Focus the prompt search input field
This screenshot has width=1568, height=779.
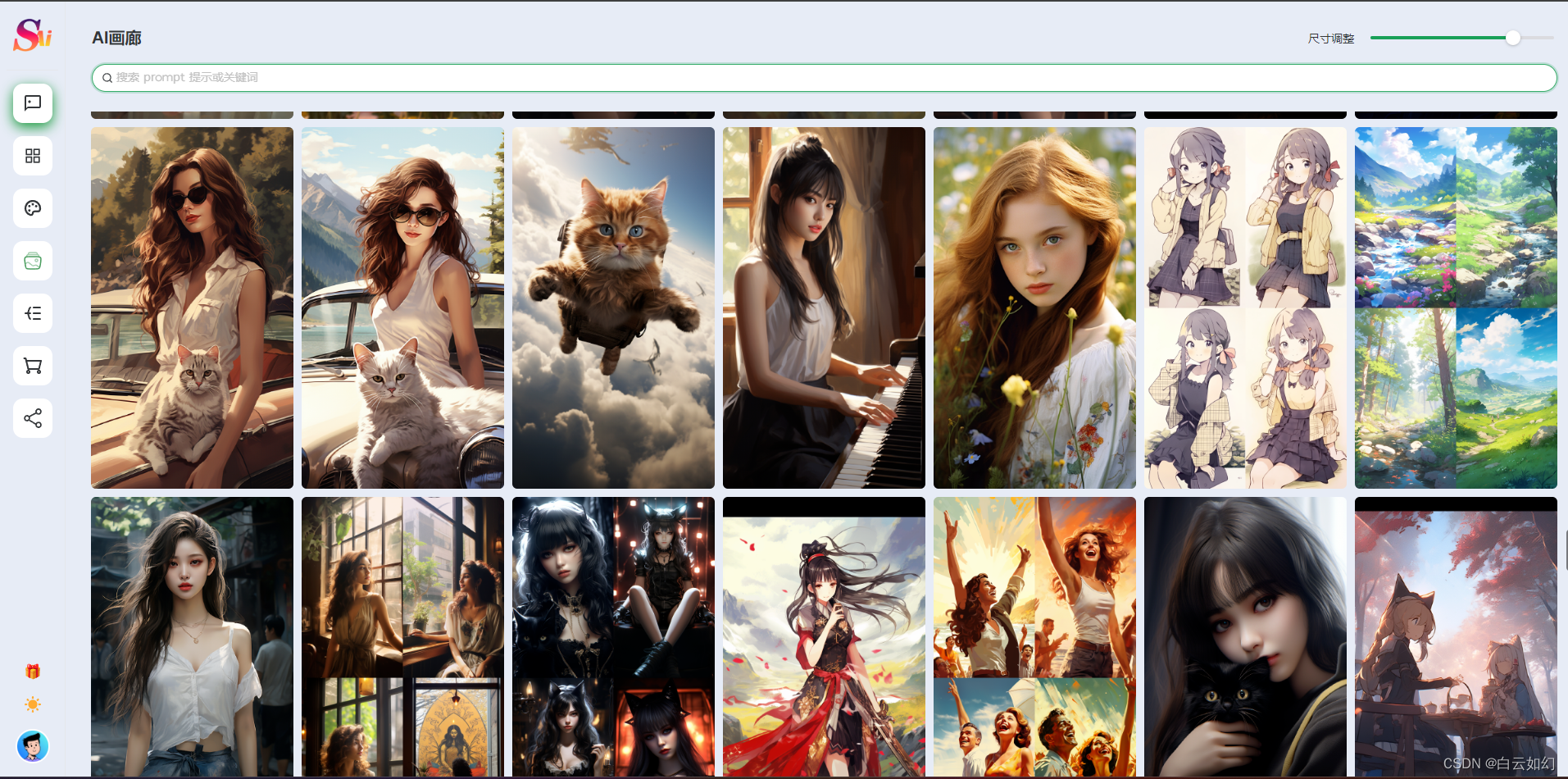pyautogui.click(x=824, y=78)
